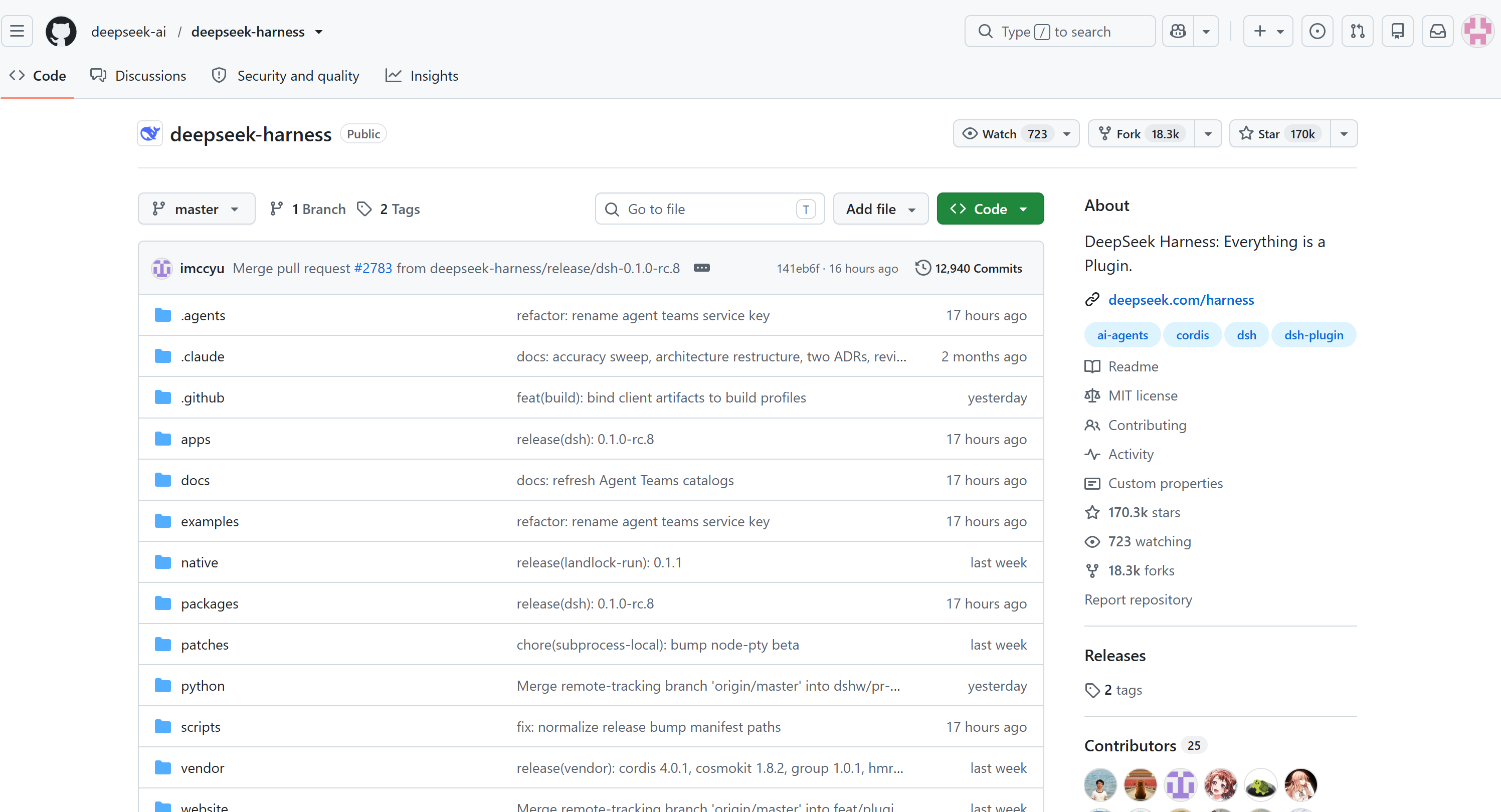The width and height of the screenshot is (1501, 812).
Task: Open the python folder
Action: tap(203, 686)
